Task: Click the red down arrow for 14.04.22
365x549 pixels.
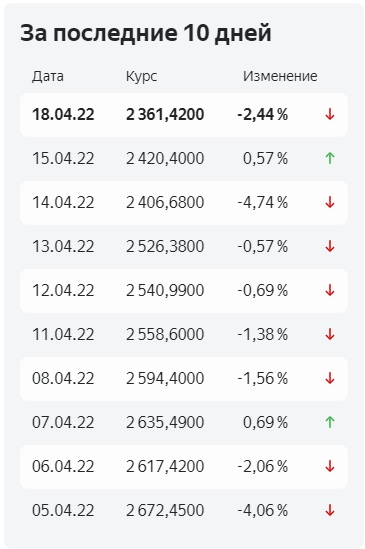Action: pyautogui.click(x=330, y=202)
